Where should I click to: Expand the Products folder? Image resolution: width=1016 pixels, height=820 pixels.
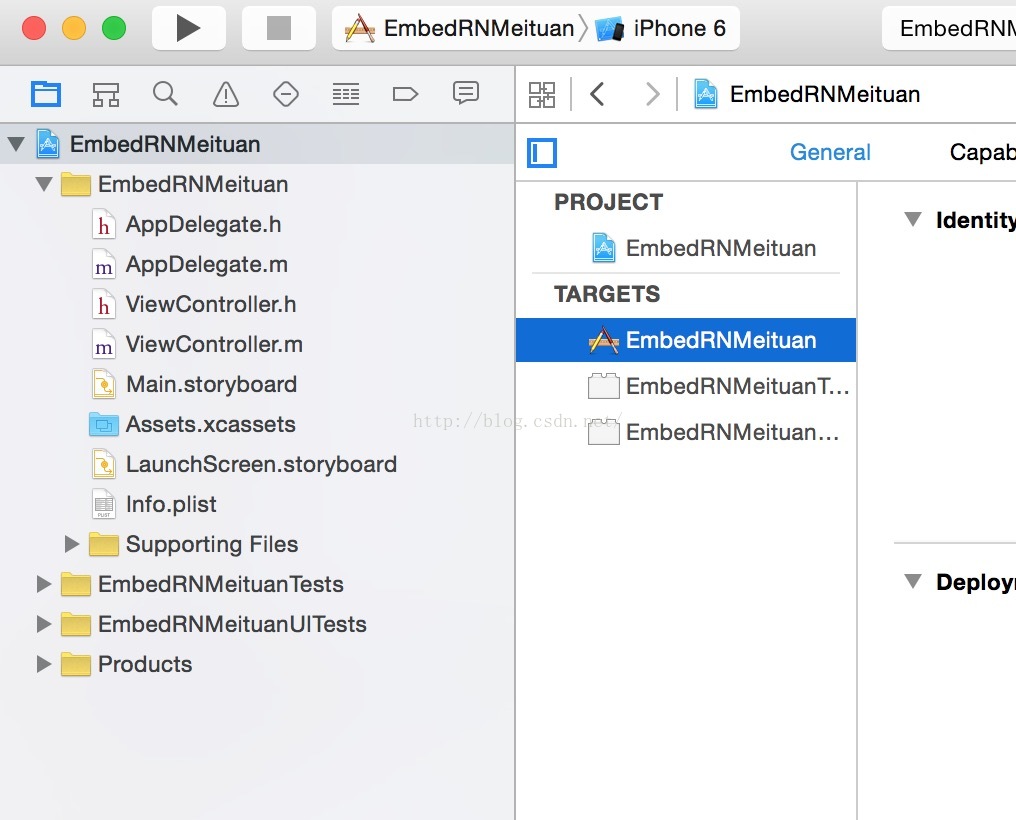click(x=43, y=664)
